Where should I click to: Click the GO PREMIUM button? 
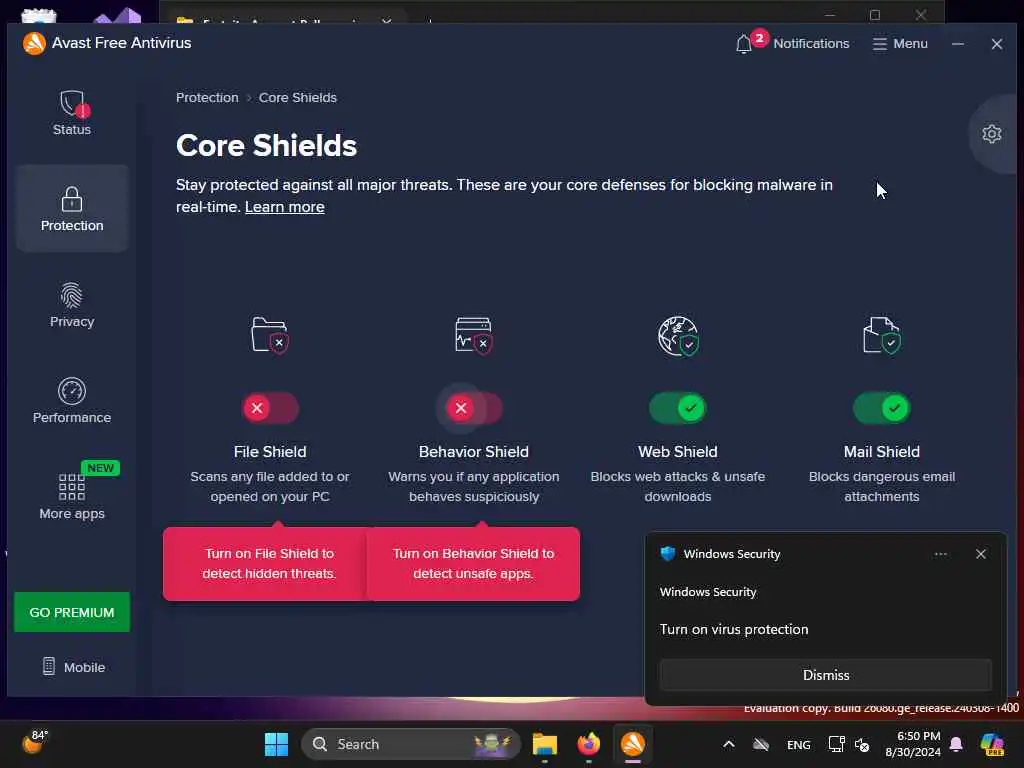(x=72, y=612)
